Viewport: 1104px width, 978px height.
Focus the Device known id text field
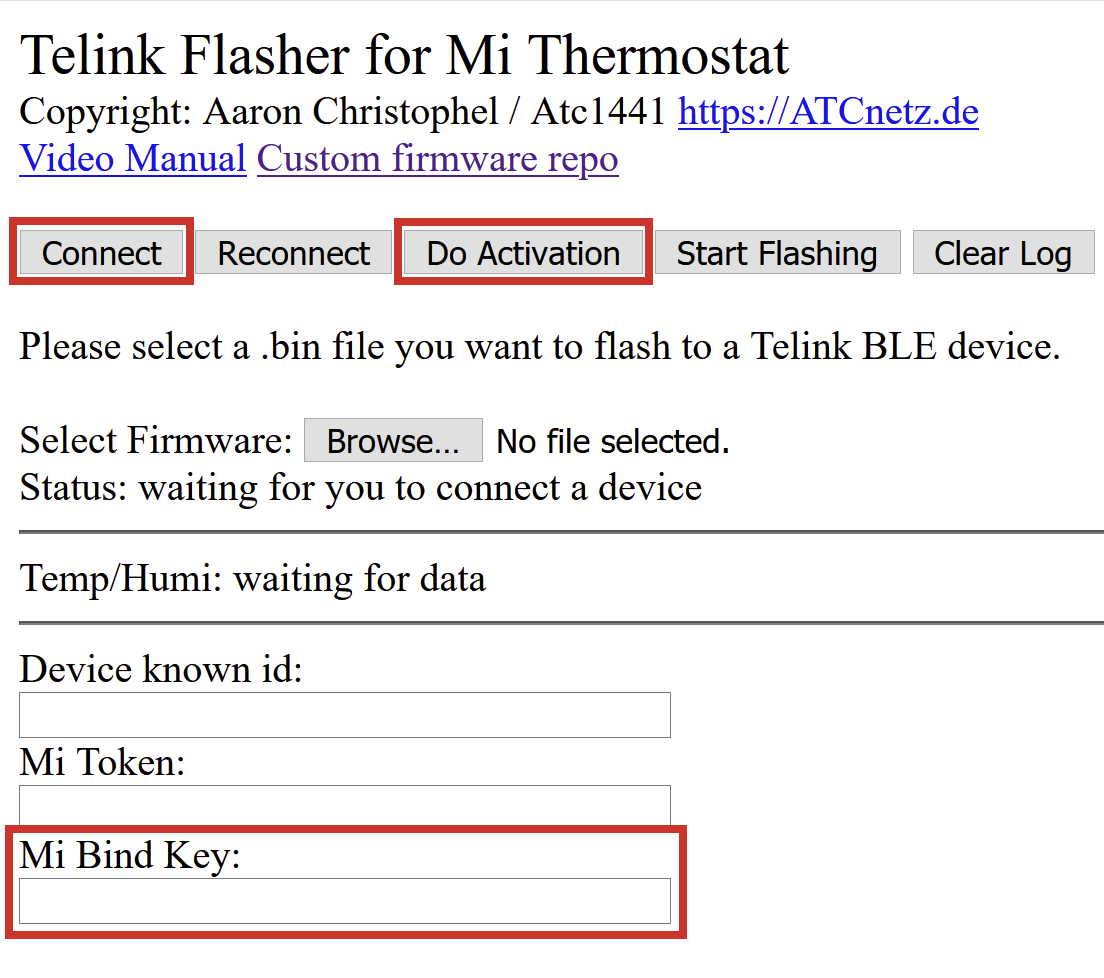pyautogui.click(x=344, y=715)
